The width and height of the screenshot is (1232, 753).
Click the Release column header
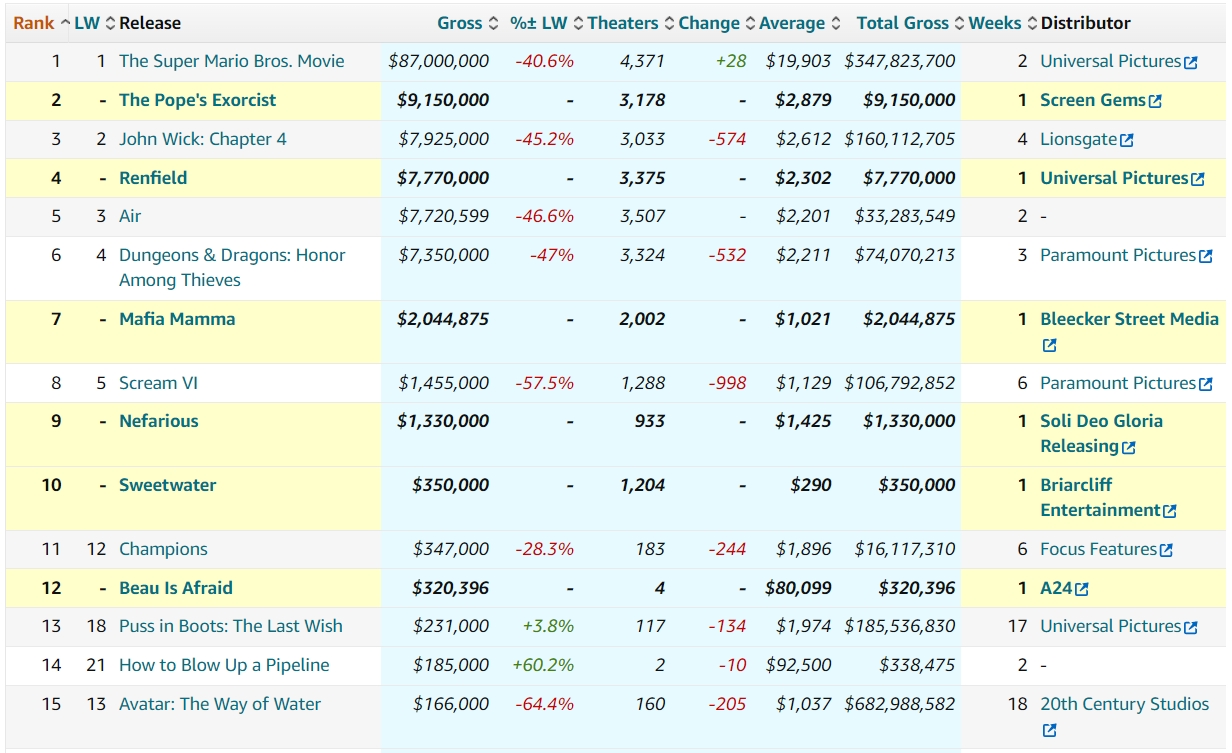tap(150, 23)
